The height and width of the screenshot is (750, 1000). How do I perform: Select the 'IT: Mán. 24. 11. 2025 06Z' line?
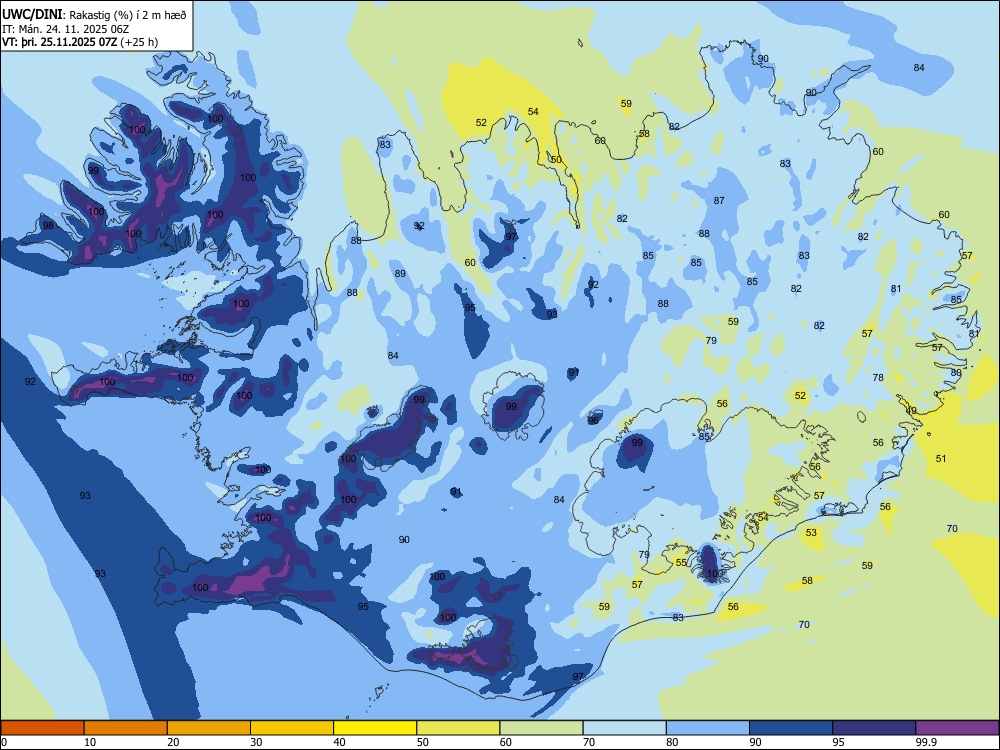click(x=66, y=29)
